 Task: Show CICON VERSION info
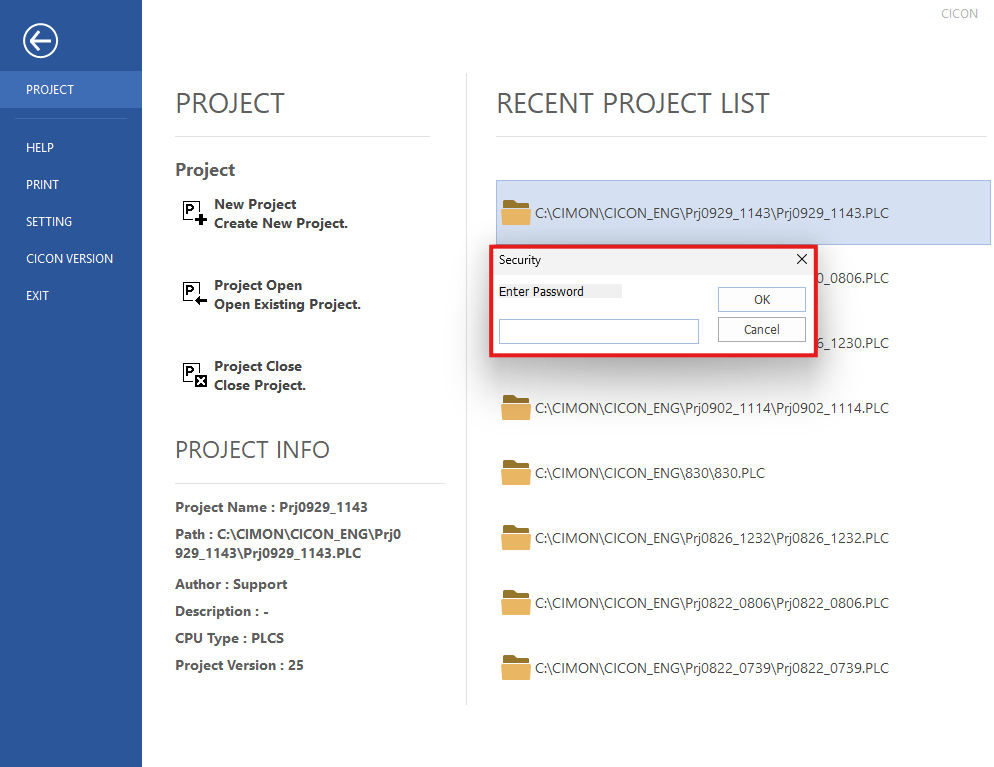coord(69,259)
